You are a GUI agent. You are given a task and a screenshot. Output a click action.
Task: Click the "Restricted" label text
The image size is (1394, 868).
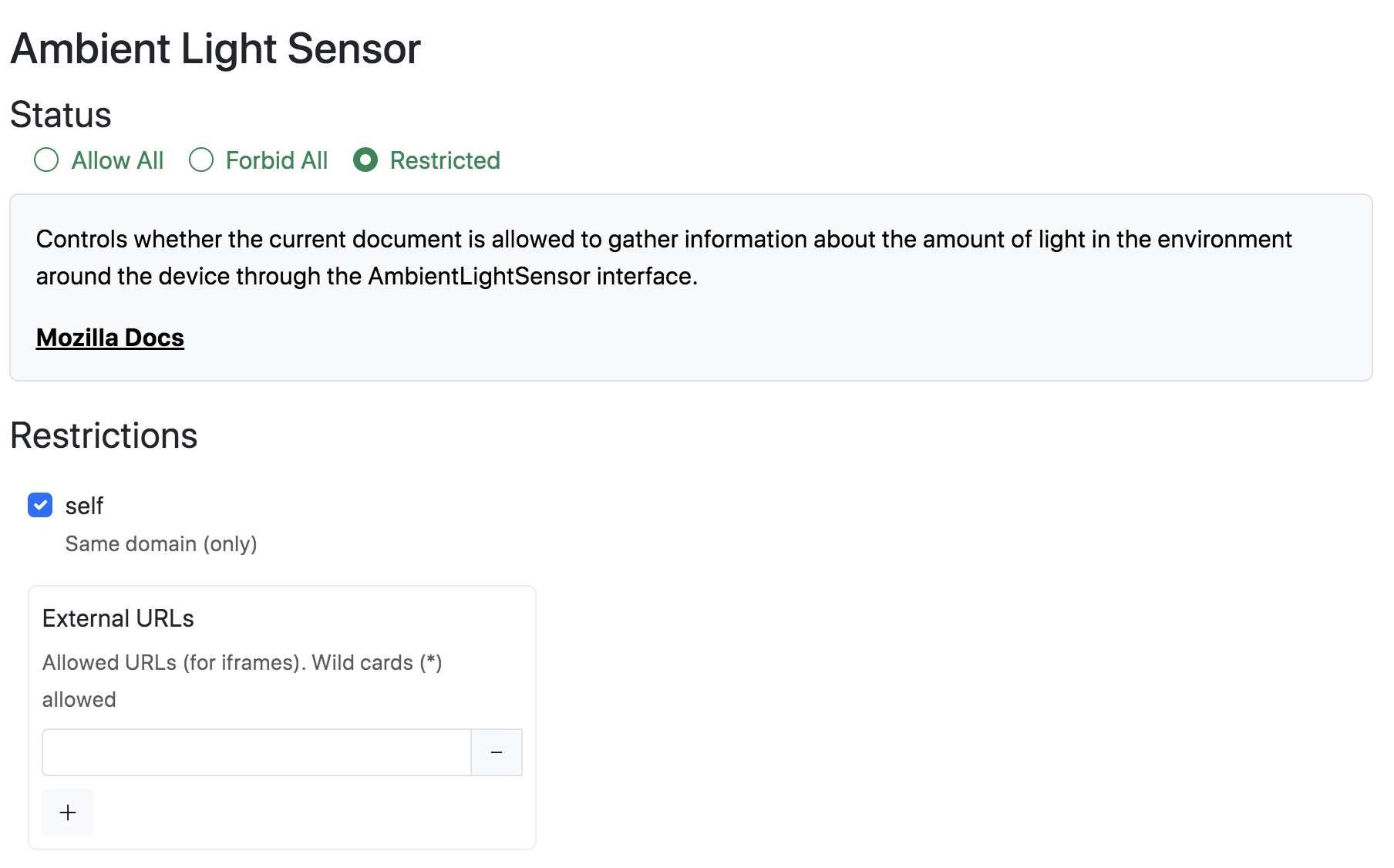tap(445, 160)
